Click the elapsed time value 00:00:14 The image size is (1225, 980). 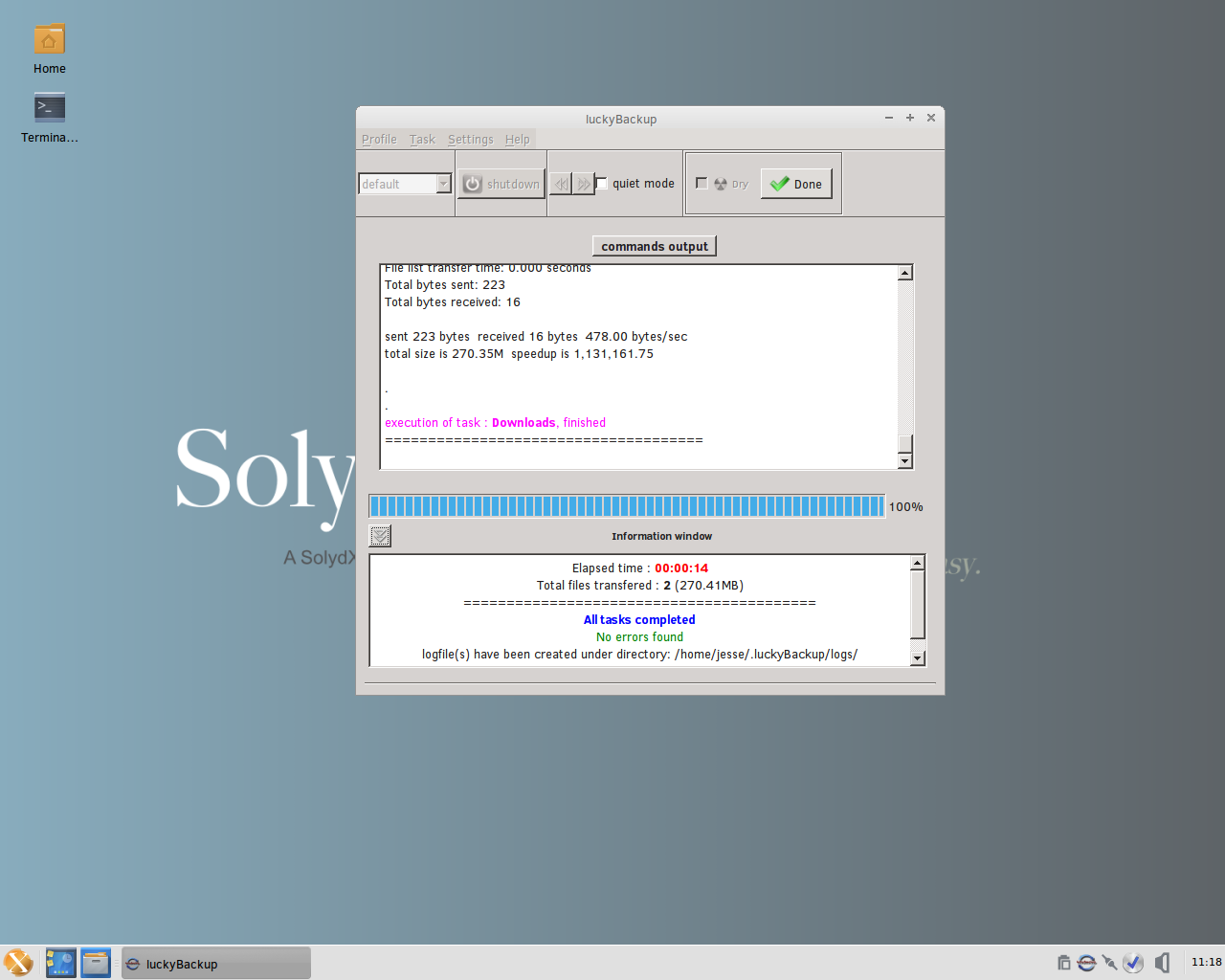pos(681,568)
